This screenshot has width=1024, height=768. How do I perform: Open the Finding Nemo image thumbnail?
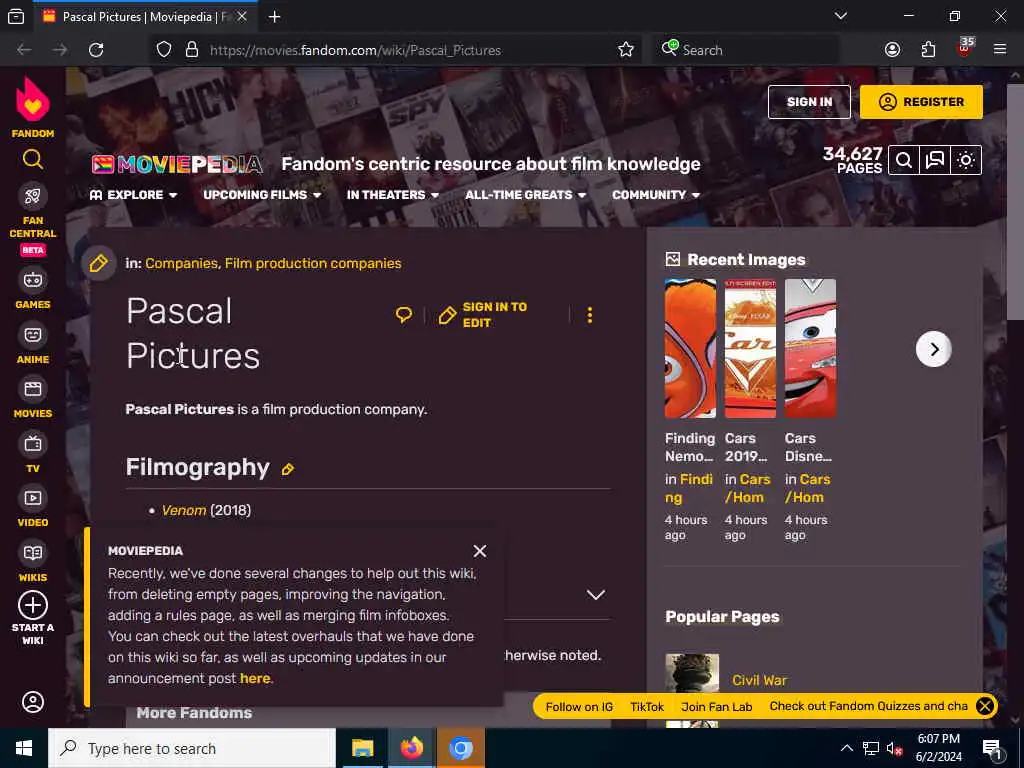[x=690, y=348]
